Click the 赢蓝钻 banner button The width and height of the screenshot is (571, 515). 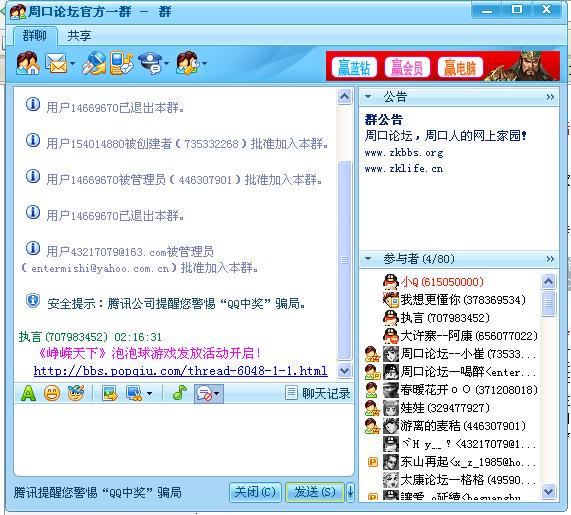(x=354, y=68)
